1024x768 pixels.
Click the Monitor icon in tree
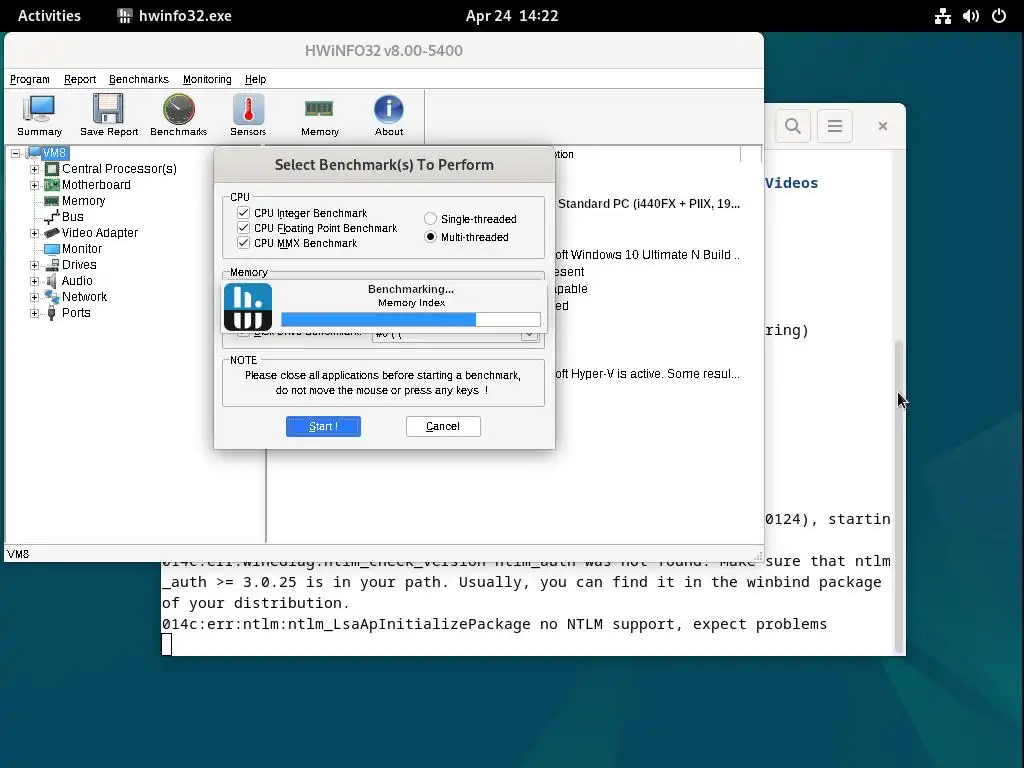[52, 249]
